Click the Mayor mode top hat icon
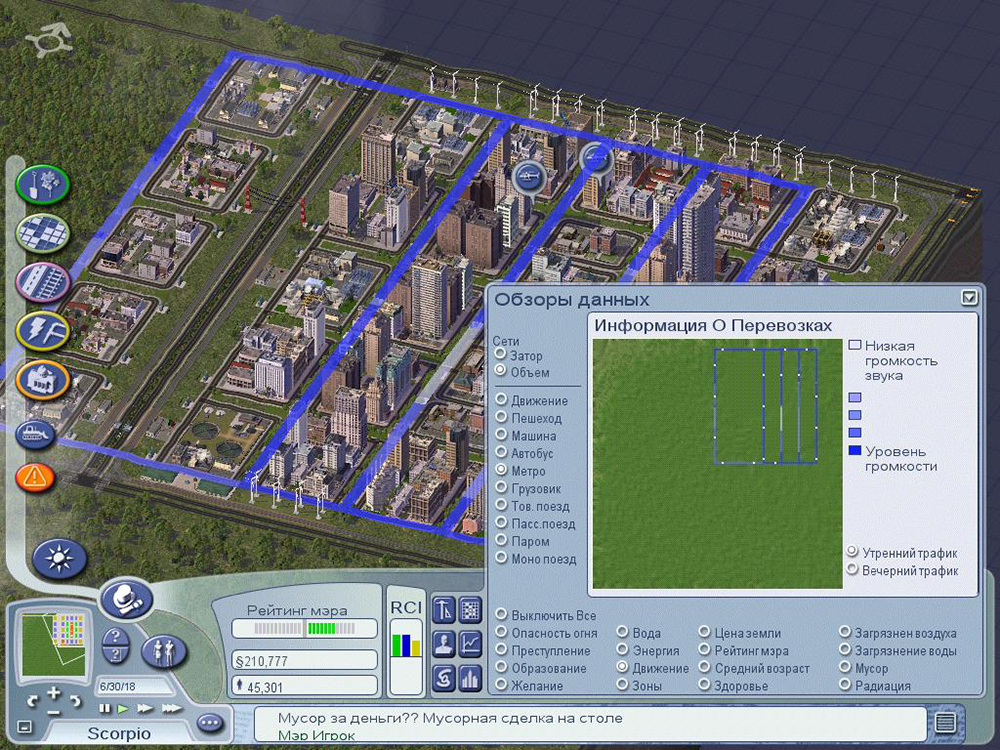The image size is (1000, 750). tap(124, 600)
